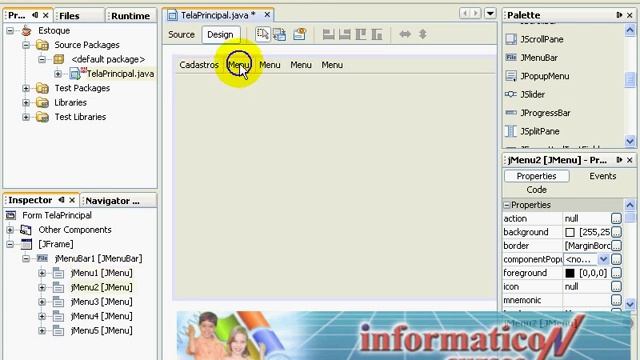Open editor for foreground color property
This screenshot has width=640, height=360.
[616, 273]
